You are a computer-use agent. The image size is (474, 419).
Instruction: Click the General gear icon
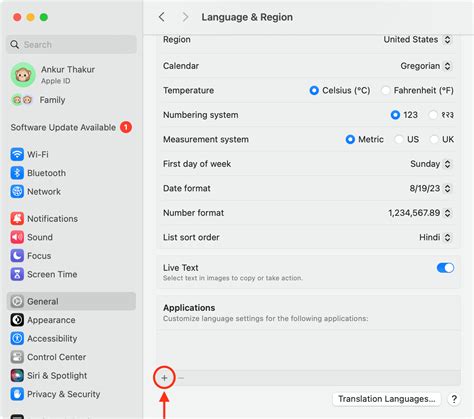coord(17,301)
